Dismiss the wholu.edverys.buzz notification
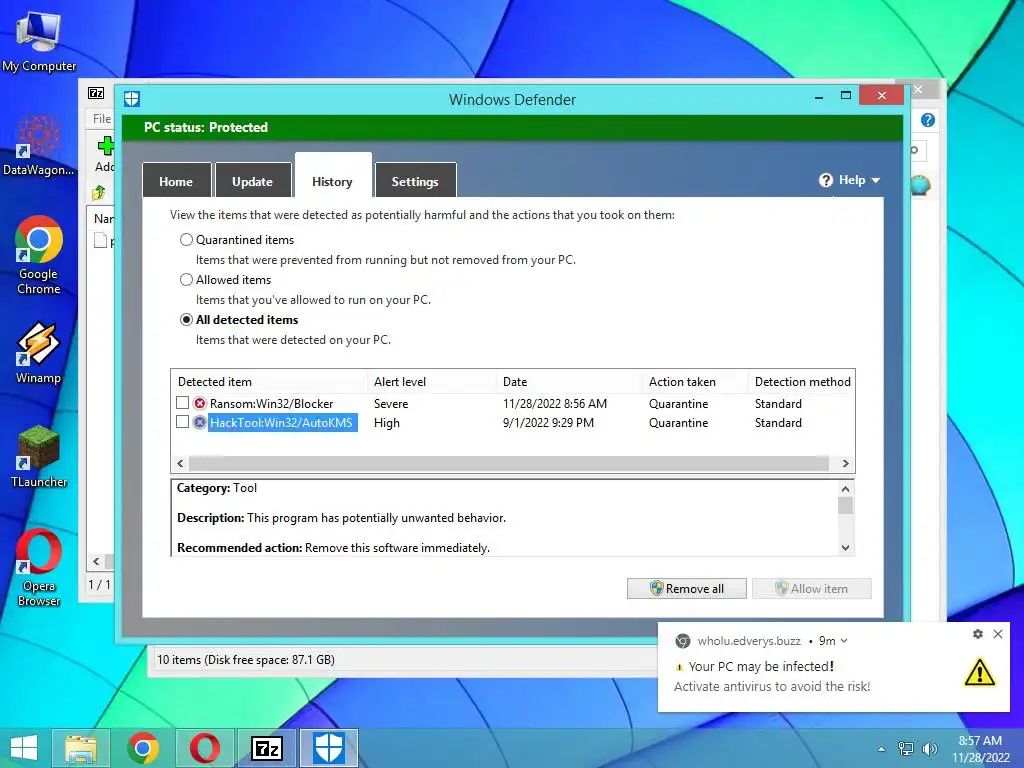Image resolution: width=1024 pixels, height=768 pixels. tap(998, 634)
